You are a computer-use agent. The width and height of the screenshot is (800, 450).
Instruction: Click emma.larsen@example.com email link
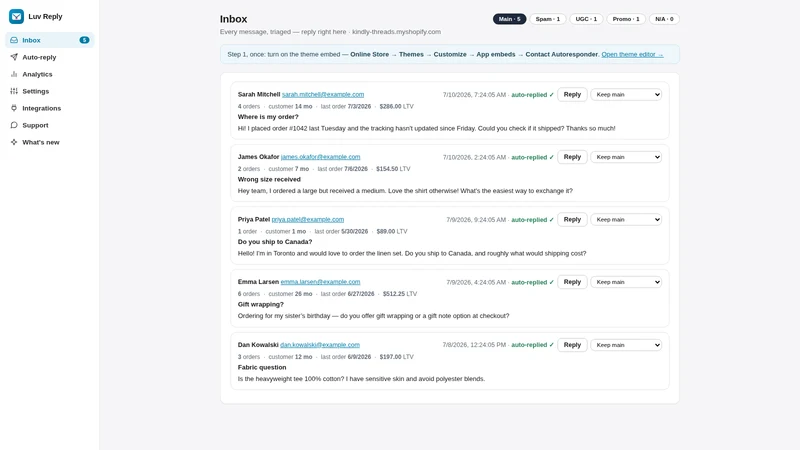point(320,282)
